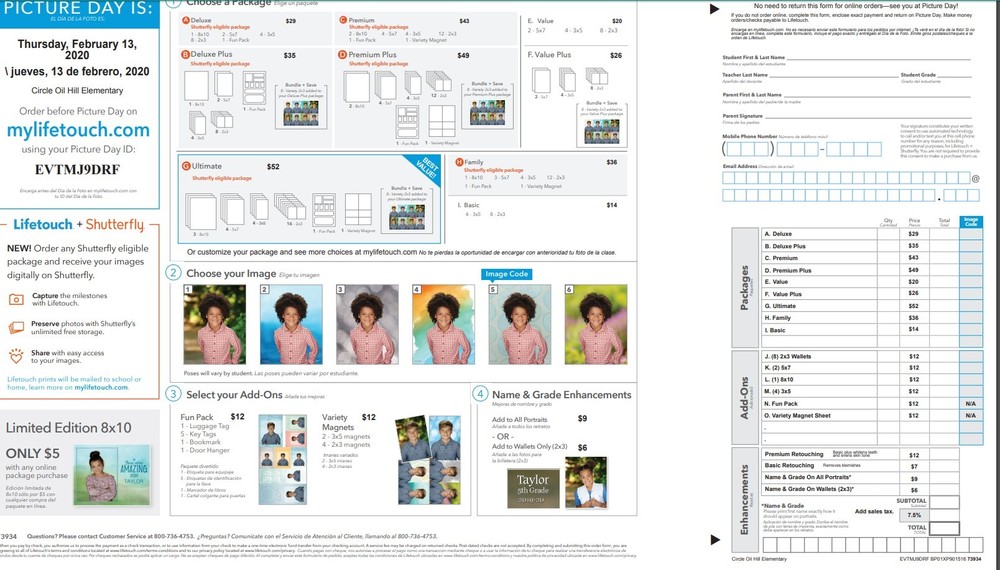Viewport: 1000px width, 570px height.
Task: Click the Image Code cell for D. Premium Plus
Action: [x=971, y=270]
